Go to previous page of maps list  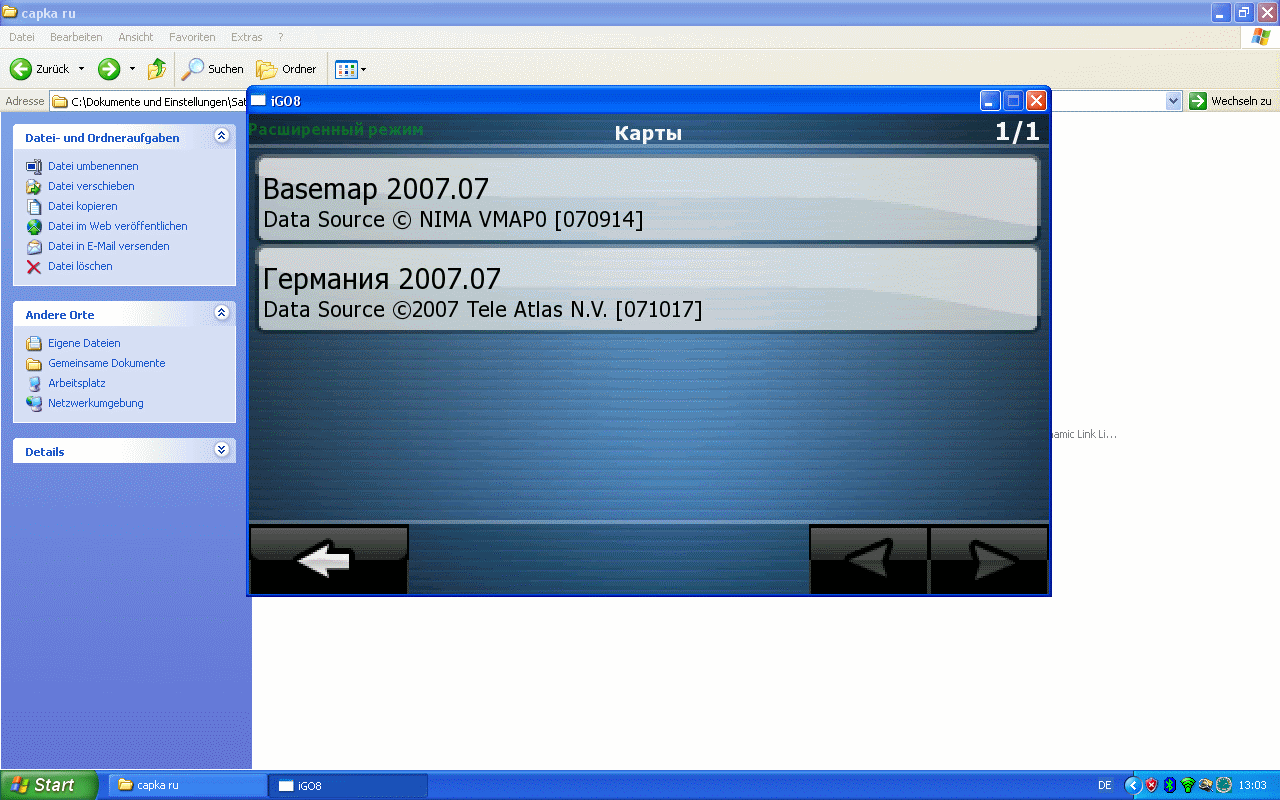tap(868, 560)
